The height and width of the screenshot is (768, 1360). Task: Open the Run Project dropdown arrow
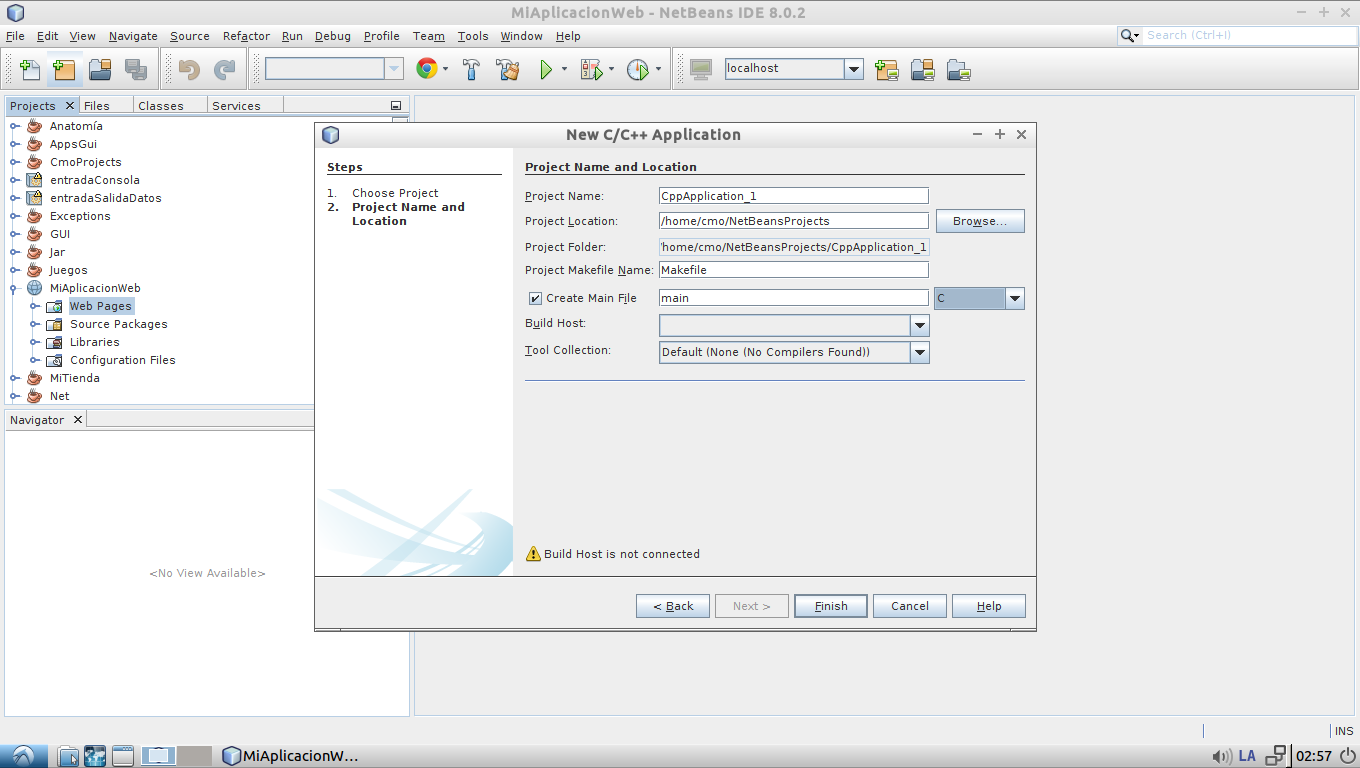pos(564,69)
